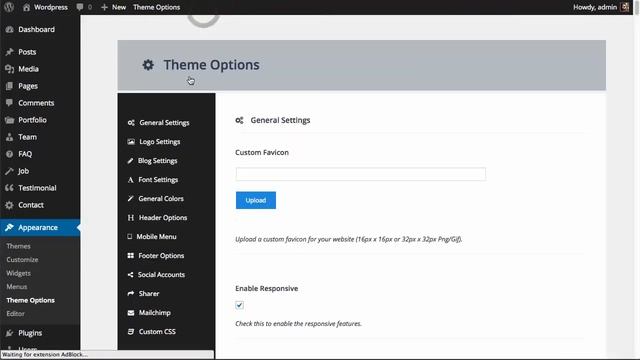Click the Posts pushpin icon
Viewport: 640px width, 360px height.
[9, 52]
